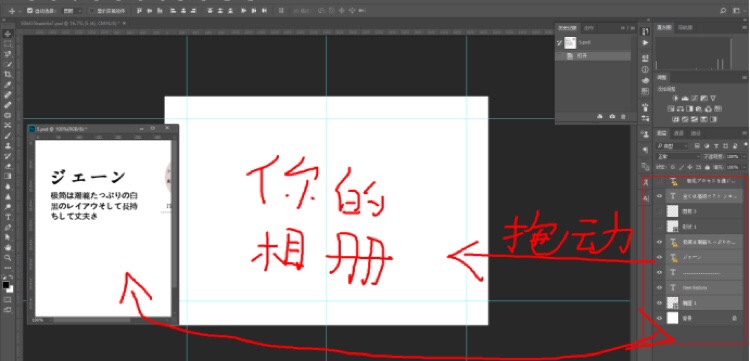Select the Crop tool
The height and width of the screenshot is (361, 750).
click(8, 75)
